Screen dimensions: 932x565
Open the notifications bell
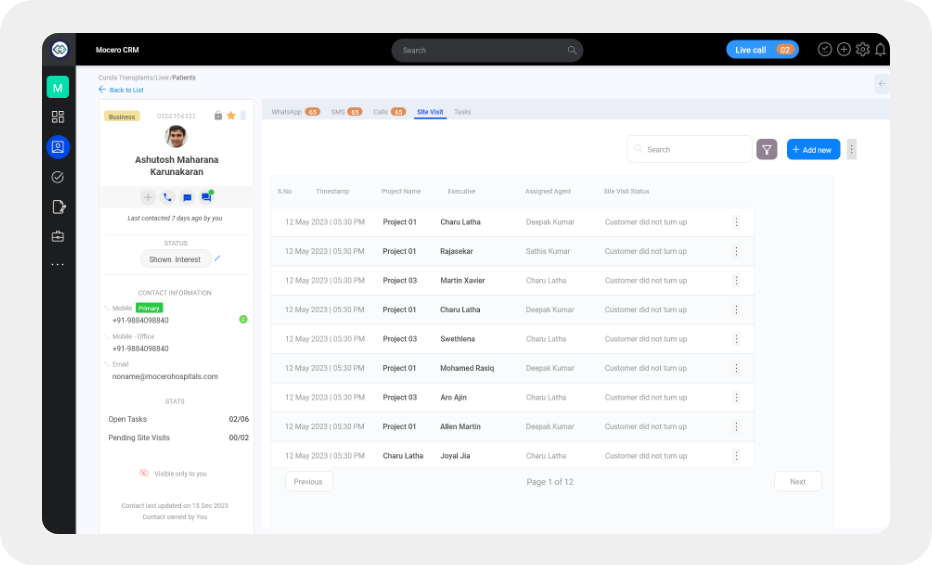pos(880,50)
